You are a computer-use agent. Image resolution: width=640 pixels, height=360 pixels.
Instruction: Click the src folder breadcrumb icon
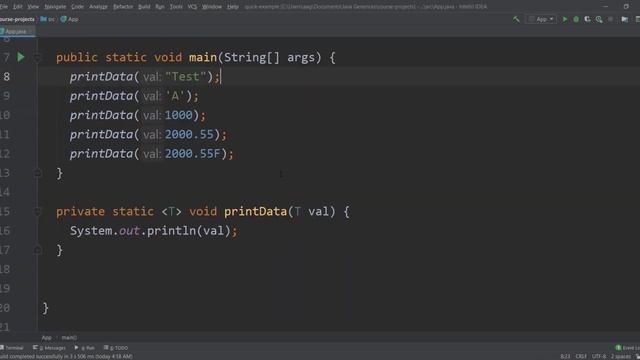(43, 19)
